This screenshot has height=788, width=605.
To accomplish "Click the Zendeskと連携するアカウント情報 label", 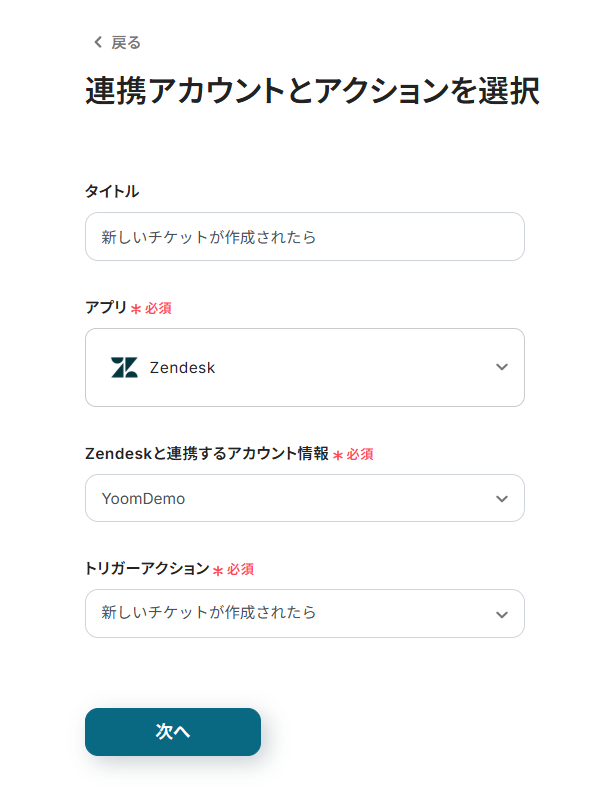I will tap(207, 454).
